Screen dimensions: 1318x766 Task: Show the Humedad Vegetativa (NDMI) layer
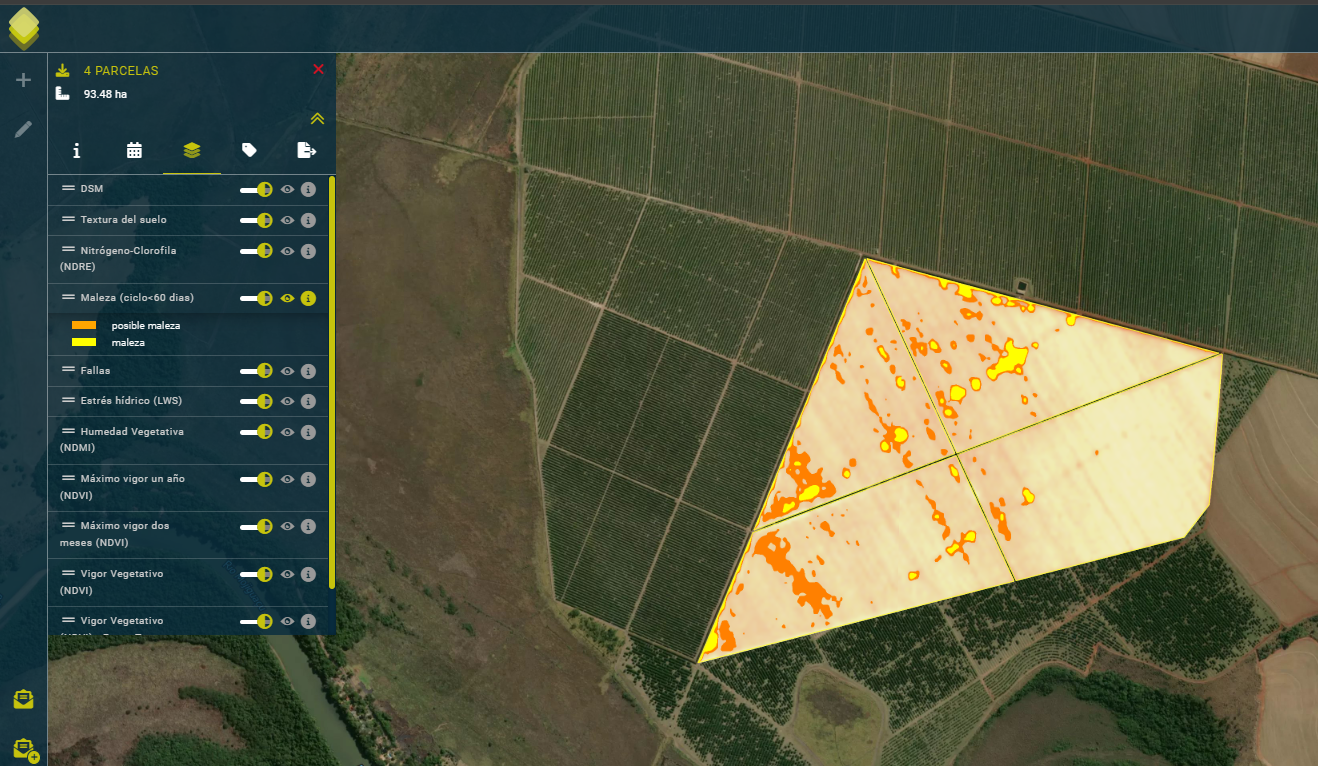click(287, 432)
